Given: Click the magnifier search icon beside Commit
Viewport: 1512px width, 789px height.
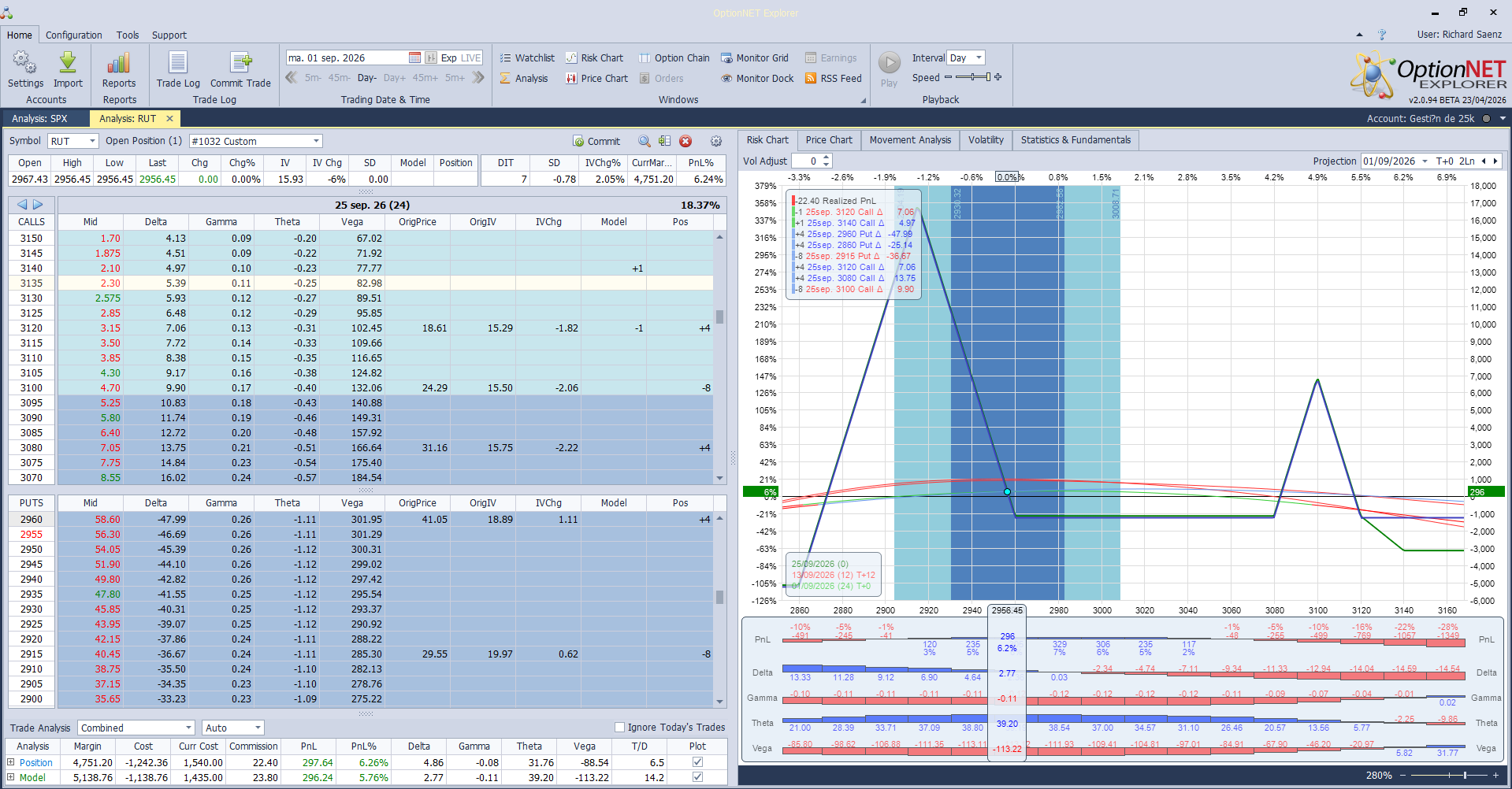Looking at the screenshot, I should [645, 141].
